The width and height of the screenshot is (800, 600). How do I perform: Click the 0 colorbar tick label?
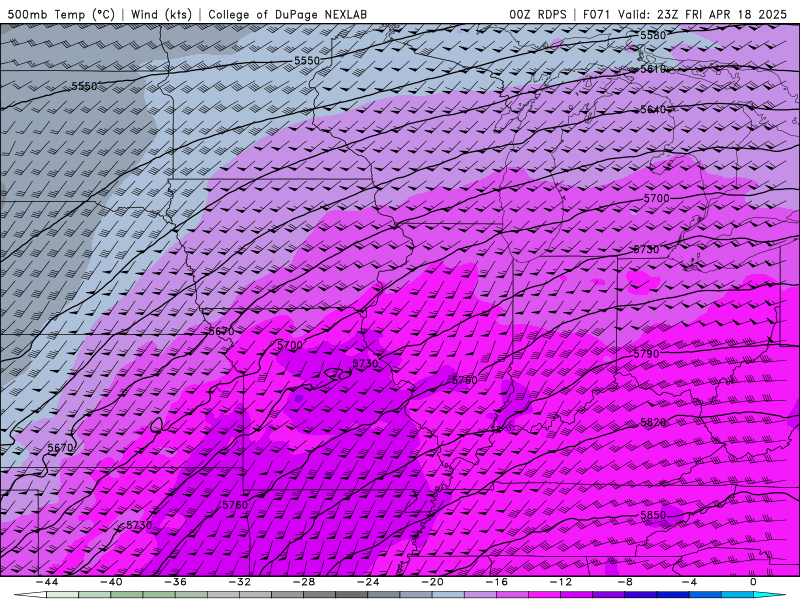754,582
